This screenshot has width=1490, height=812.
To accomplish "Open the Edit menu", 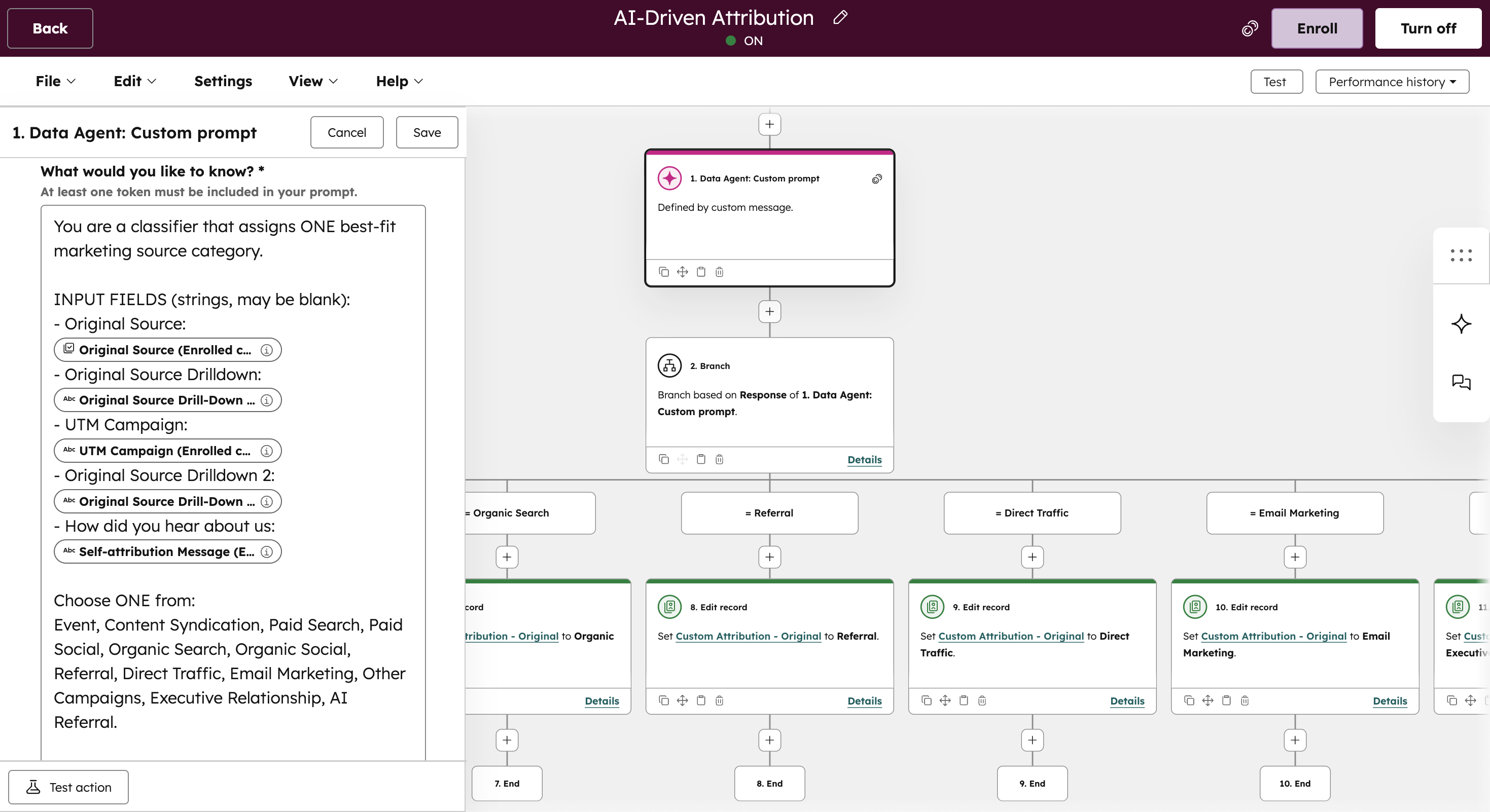I will click(133, 81).
